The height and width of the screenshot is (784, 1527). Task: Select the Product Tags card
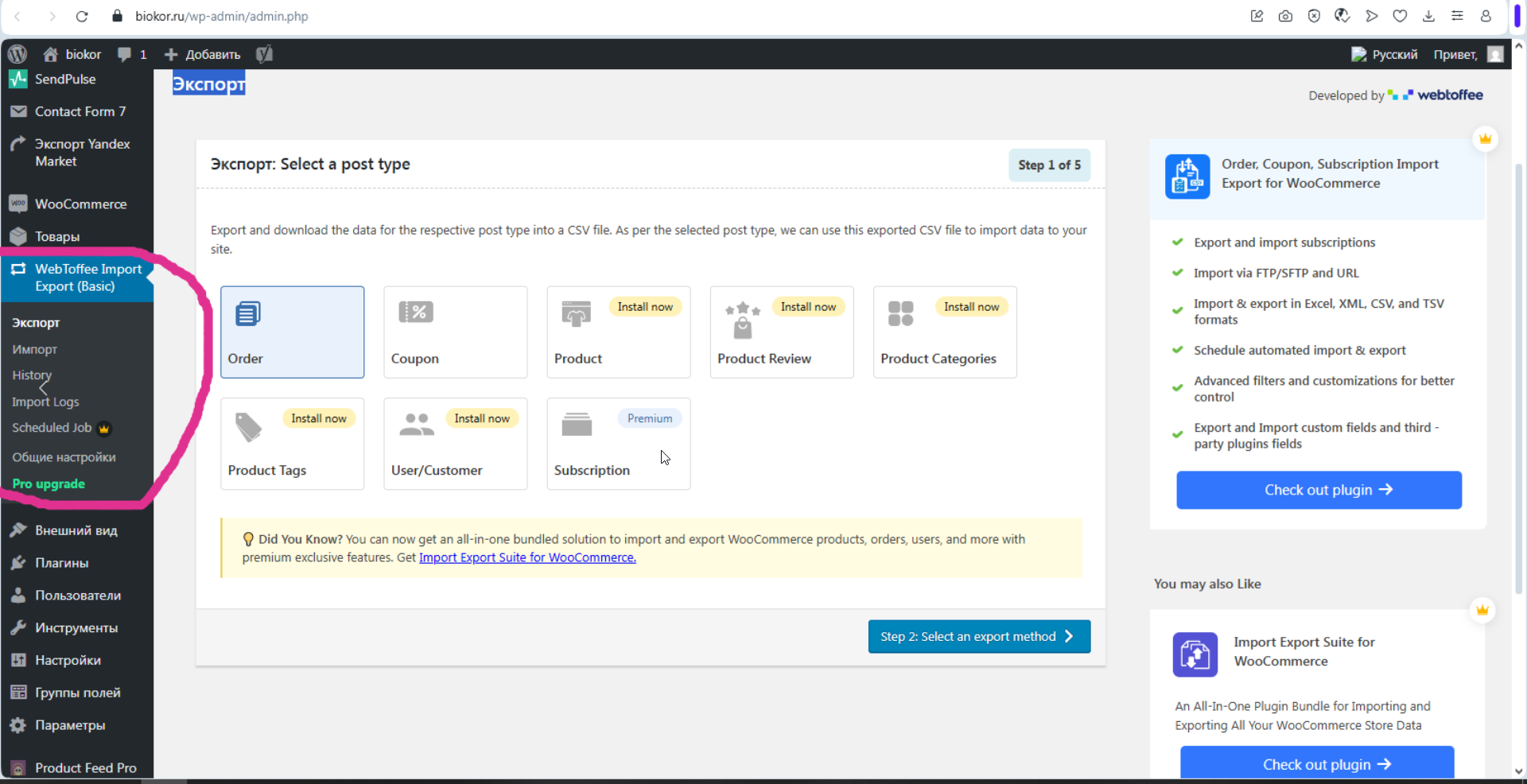(x=293, y=444)
